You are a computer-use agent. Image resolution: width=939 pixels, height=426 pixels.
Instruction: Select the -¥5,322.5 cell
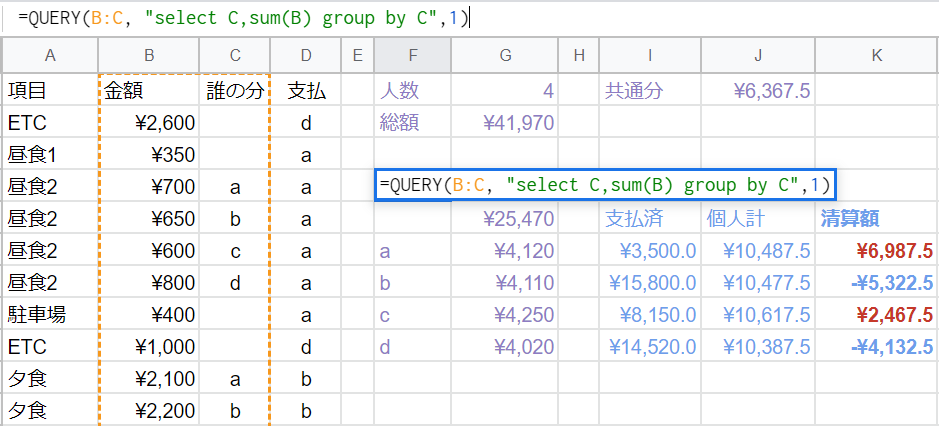(x=877, y=283)
